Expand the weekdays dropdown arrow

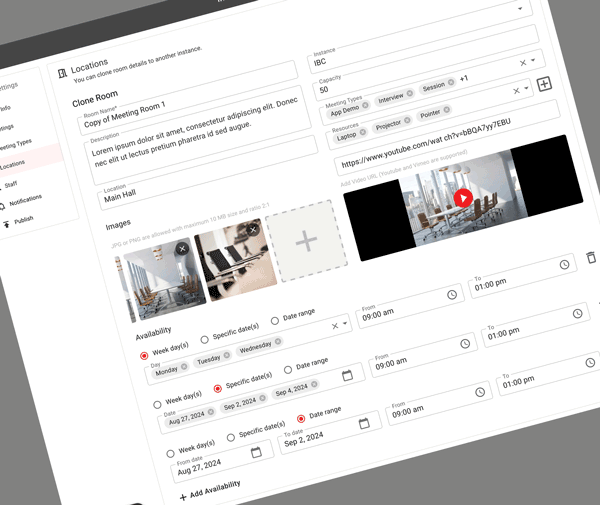(x=346, y=324)
